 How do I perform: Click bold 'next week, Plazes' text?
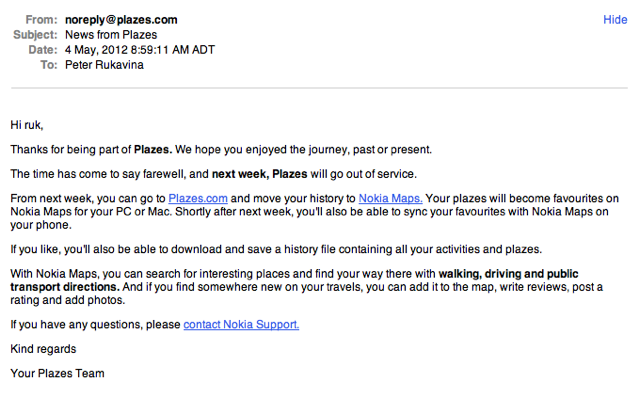tap(260, 174)
